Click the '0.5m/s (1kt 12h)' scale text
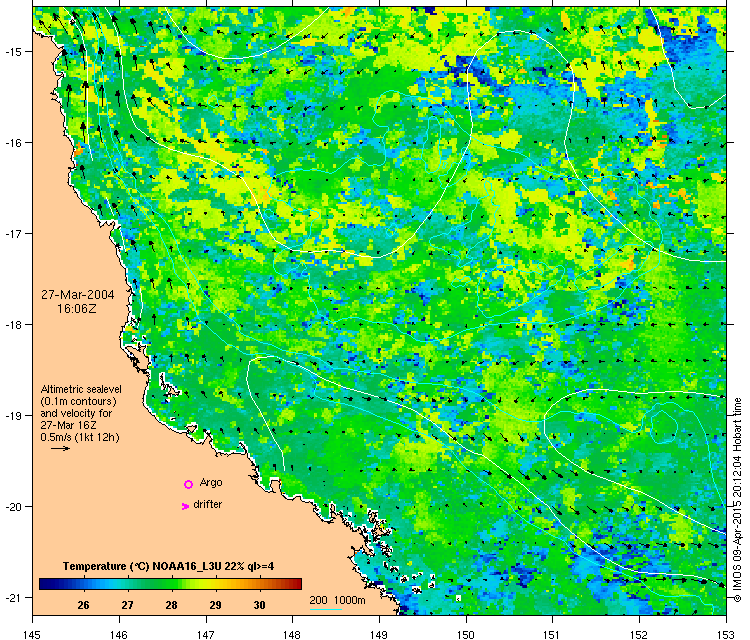 point(80,437)
